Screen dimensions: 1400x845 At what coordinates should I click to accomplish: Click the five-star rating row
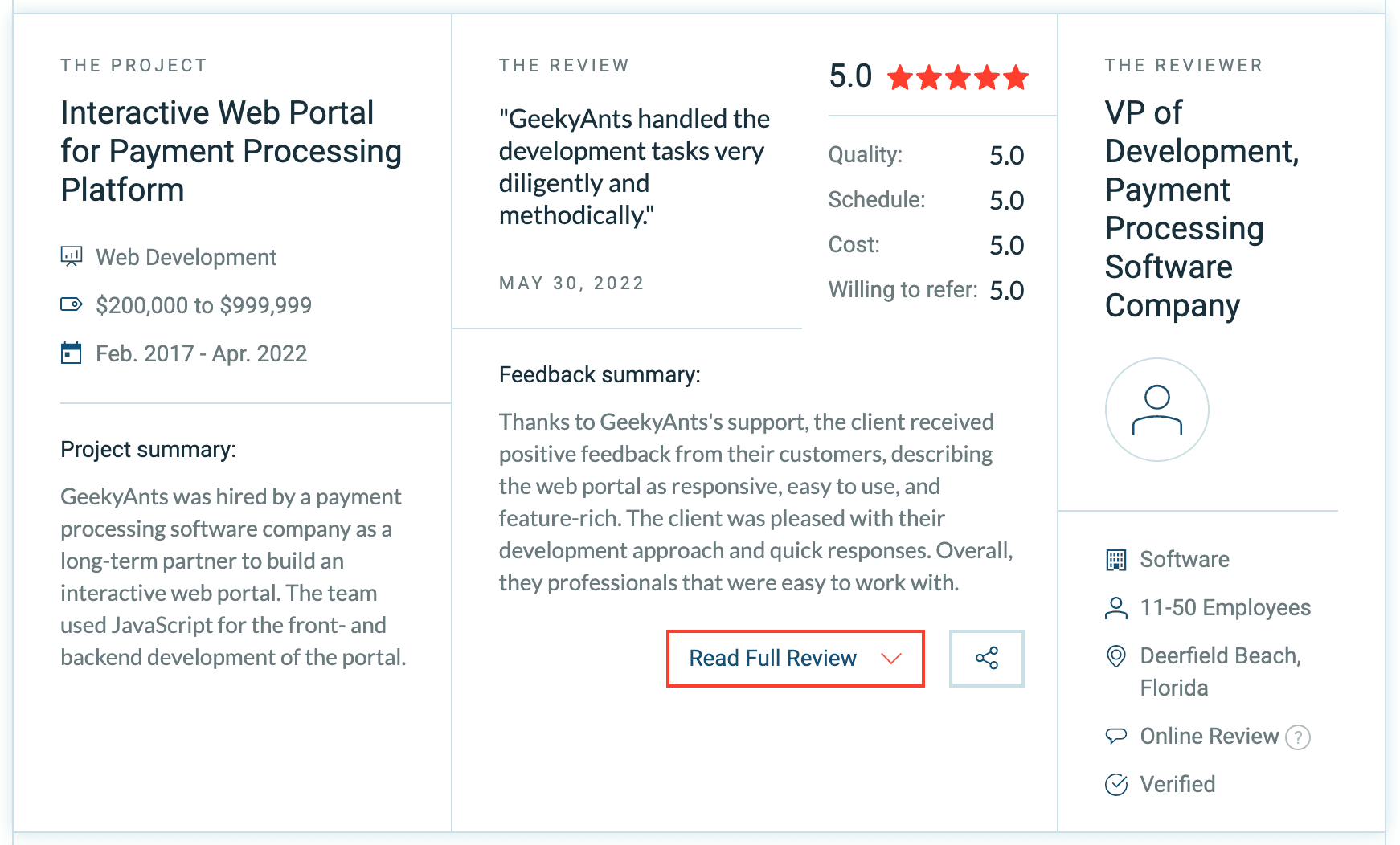957,78
